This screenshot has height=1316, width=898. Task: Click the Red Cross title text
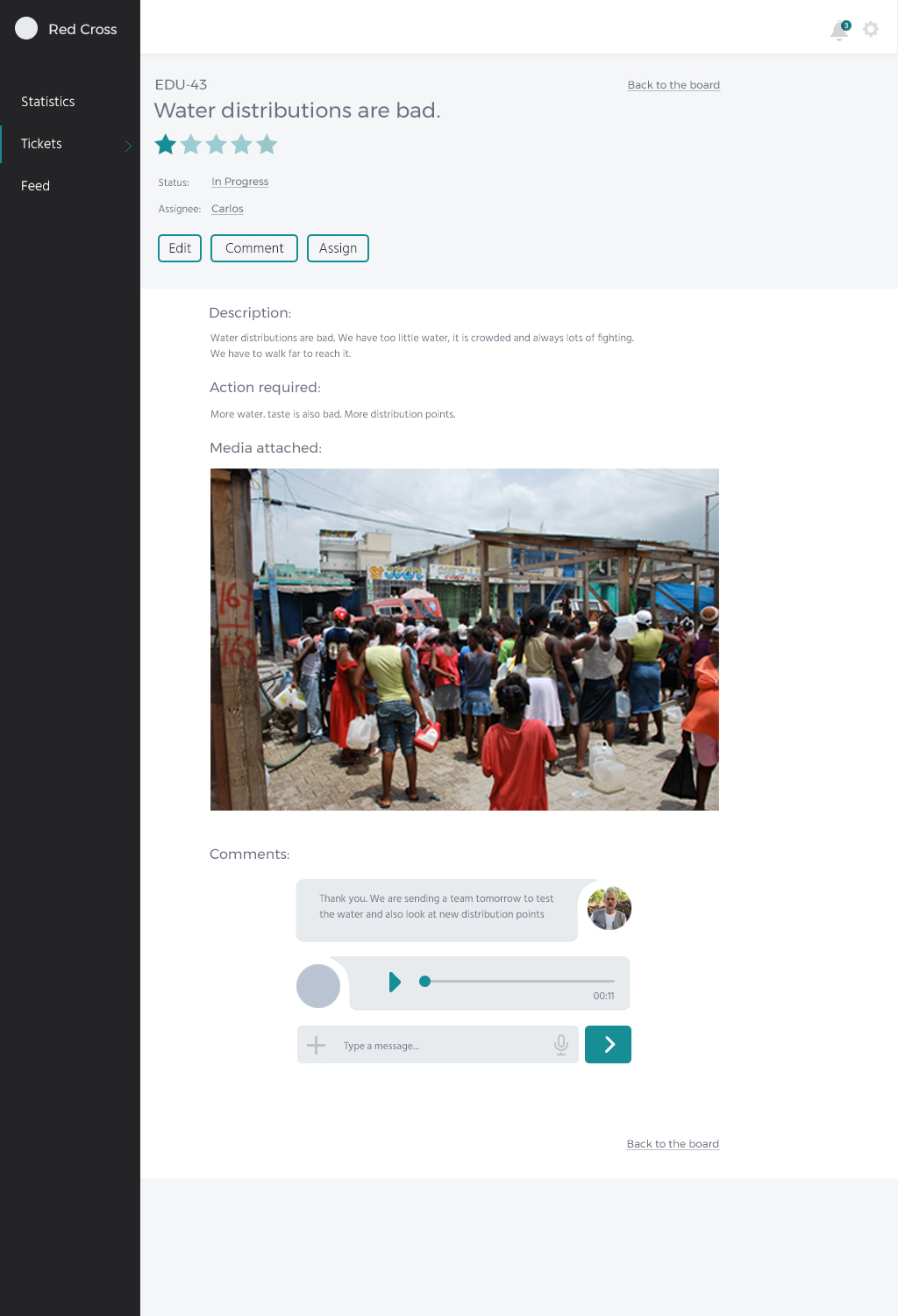point(82,29)
